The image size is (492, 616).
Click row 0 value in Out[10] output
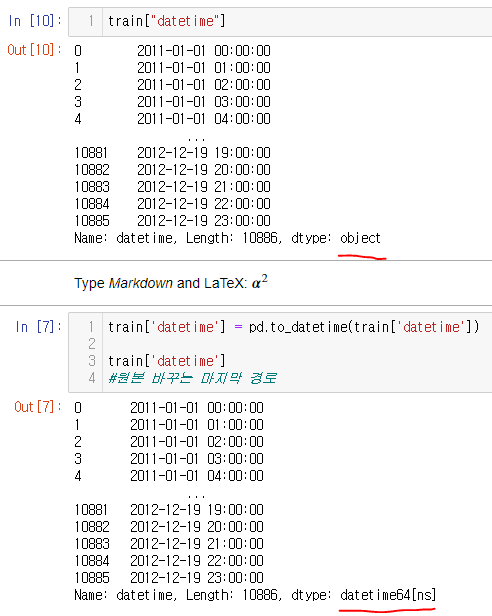[204, 51]
